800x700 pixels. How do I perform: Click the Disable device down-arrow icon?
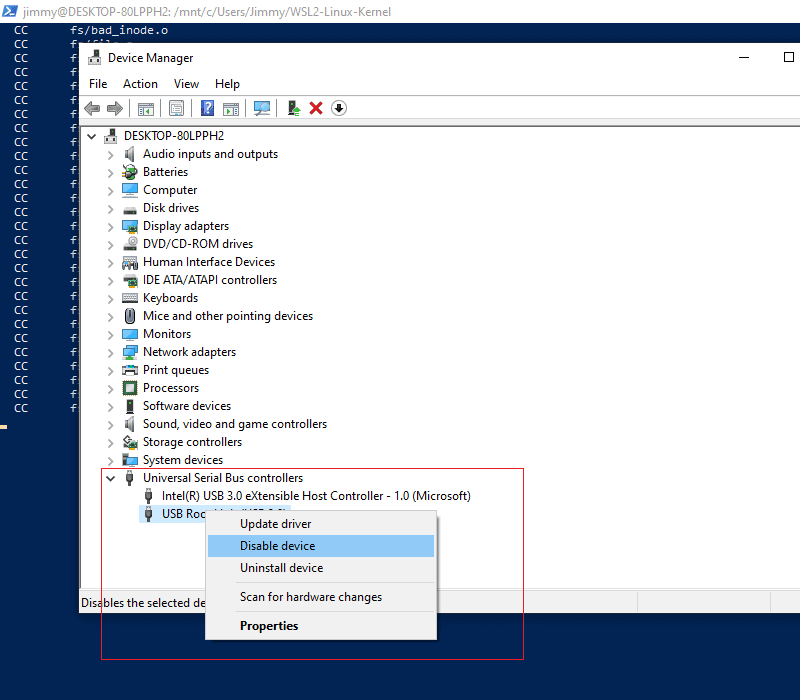coord(339,108)
